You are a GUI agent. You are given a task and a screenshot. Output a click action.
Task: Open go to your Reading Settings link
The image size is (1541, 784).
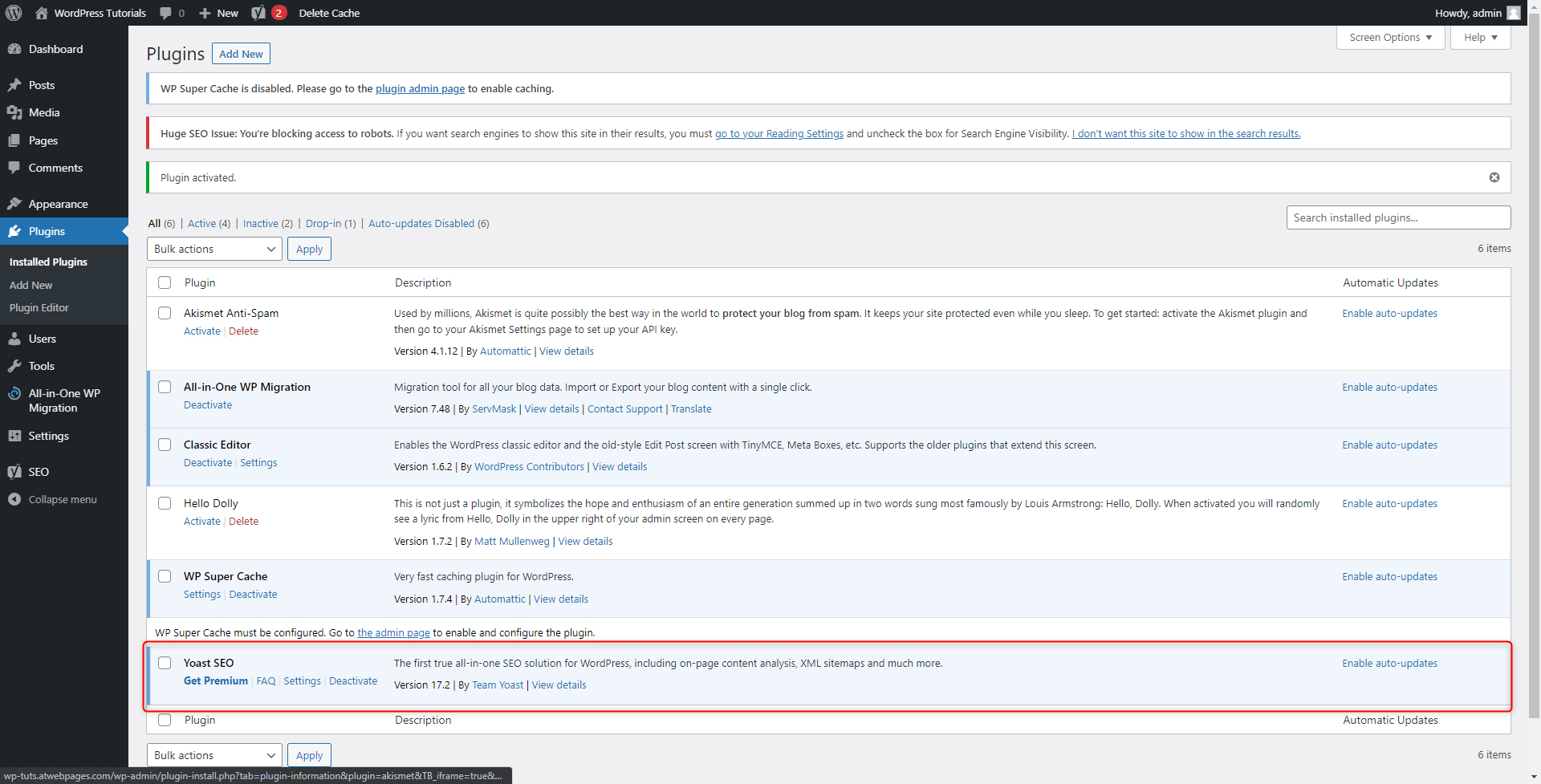click(x=779, y=133)
